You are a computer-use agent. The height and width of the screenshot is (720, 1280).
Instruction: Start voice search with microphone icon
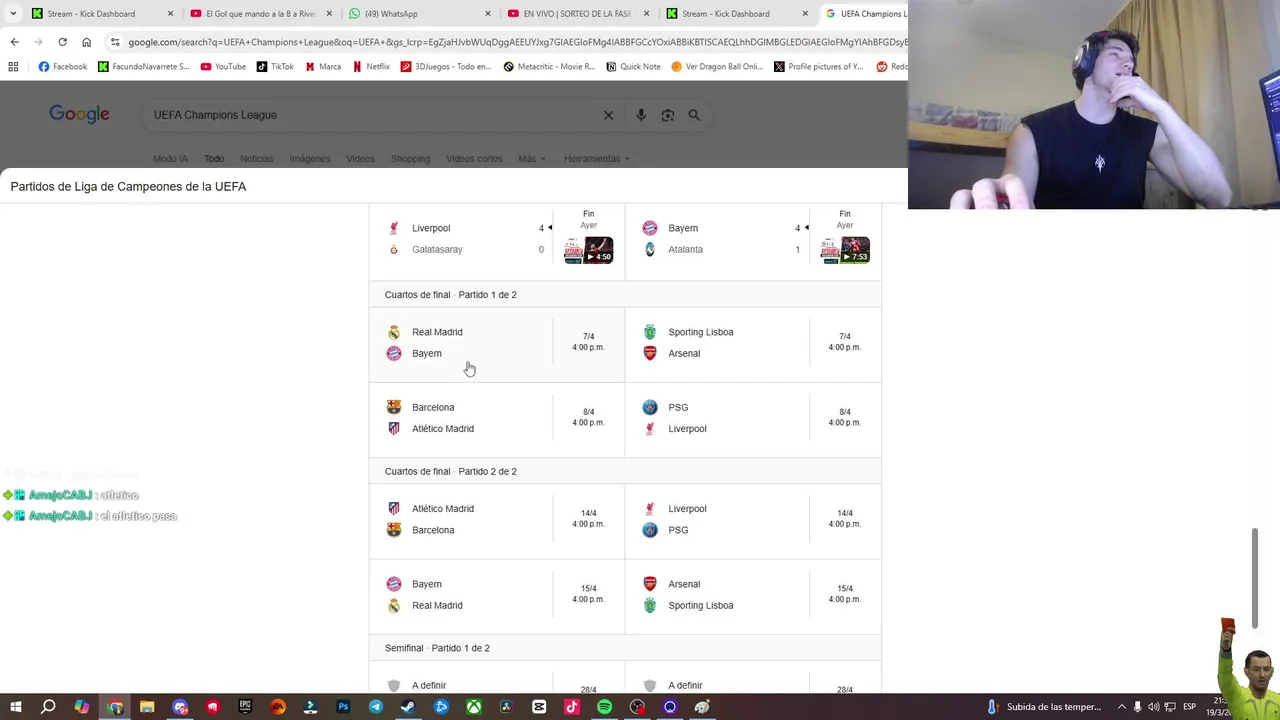641,115
